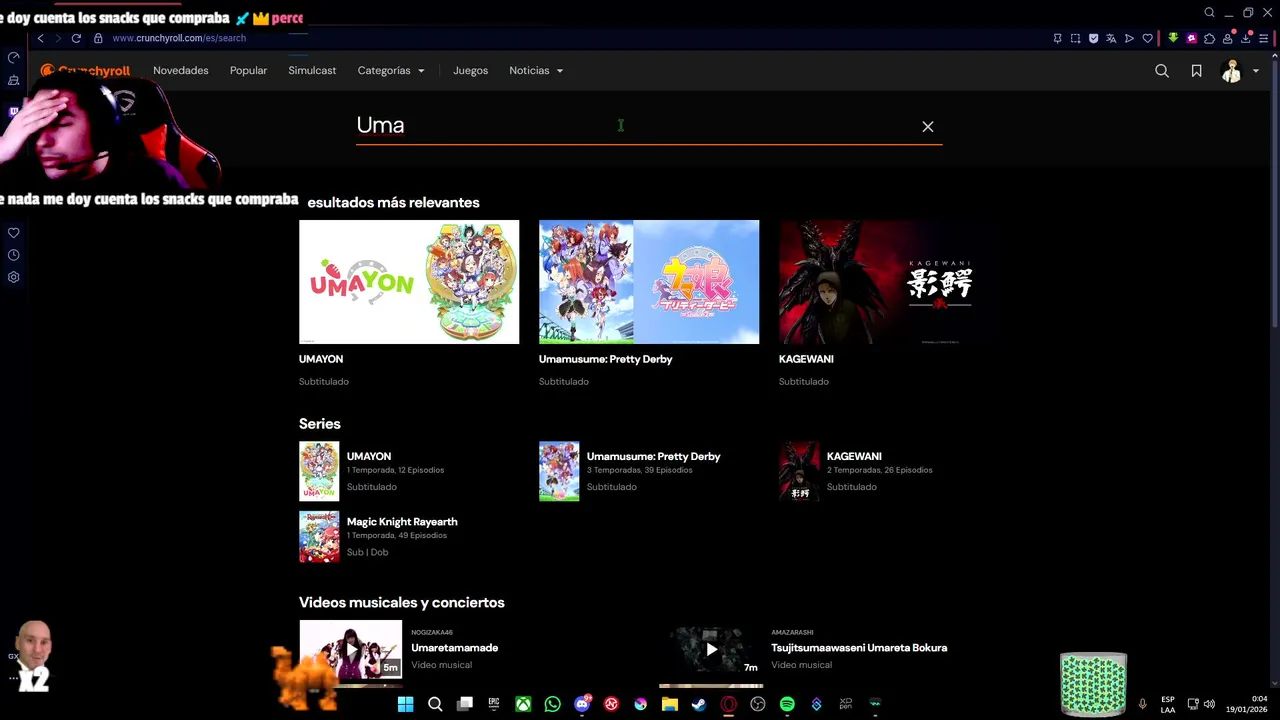
Task: Open Popular in the navigation bar
Action: click(248, 71)
